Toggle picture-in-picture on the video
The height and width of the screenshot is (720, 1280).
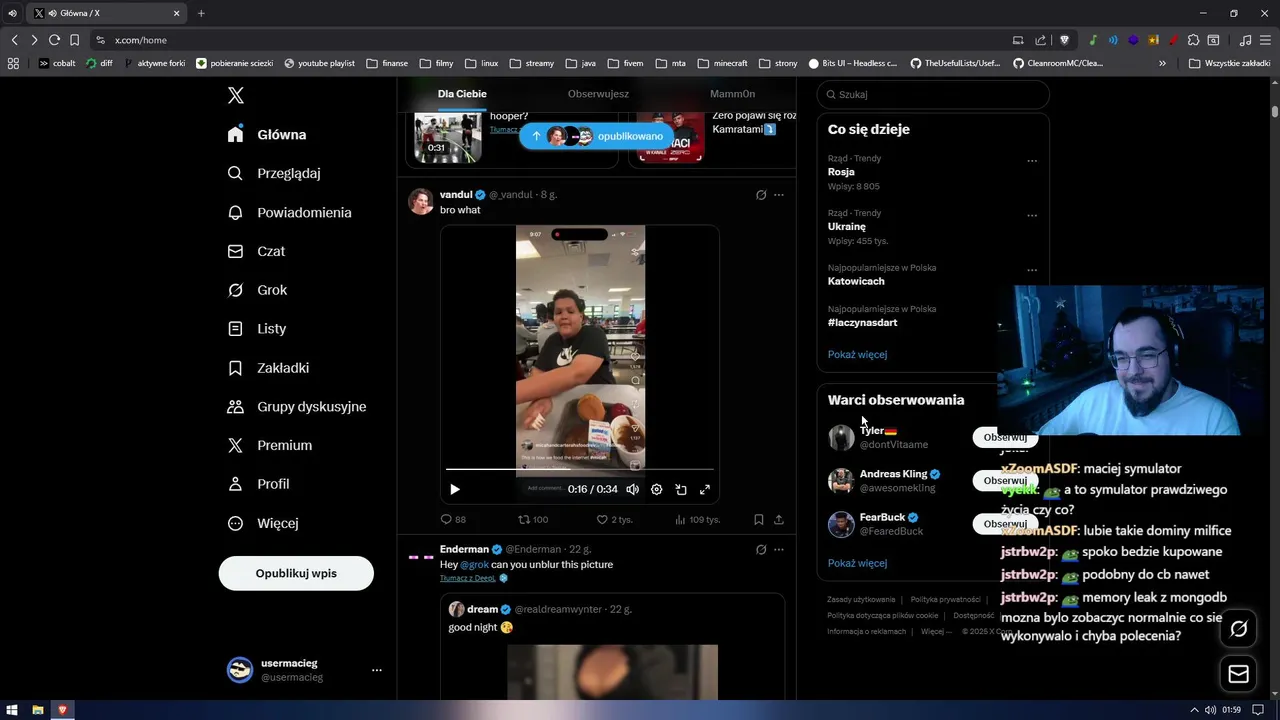point(681,489)
